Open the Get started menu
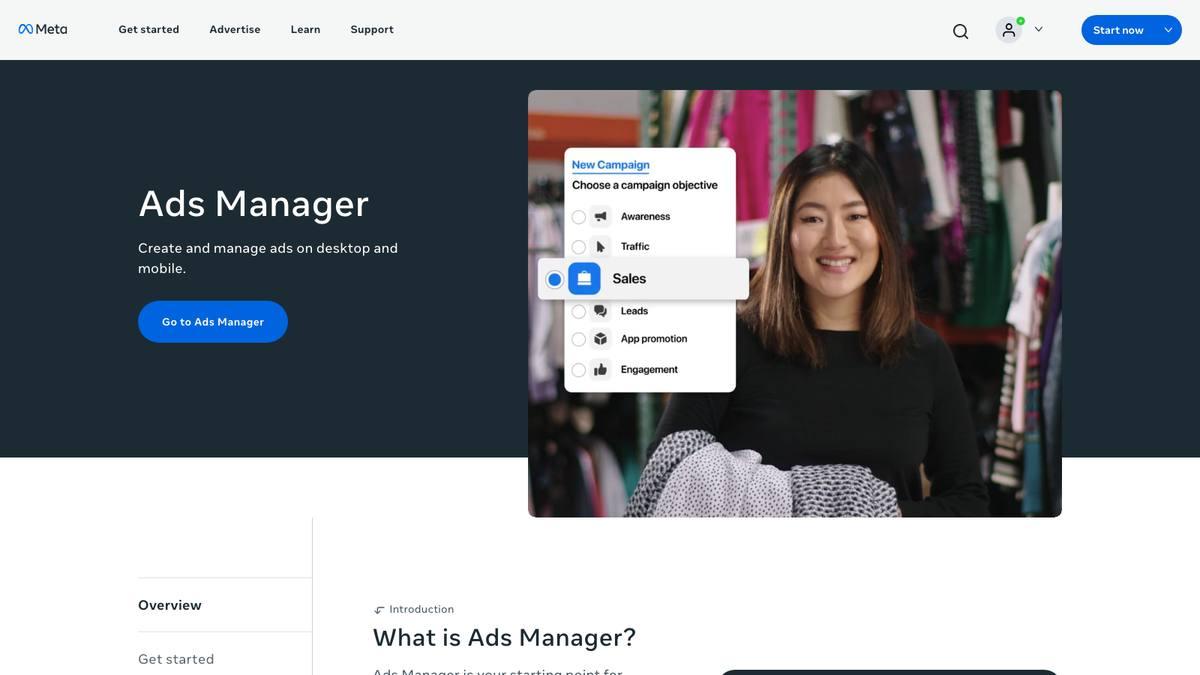 149,30
